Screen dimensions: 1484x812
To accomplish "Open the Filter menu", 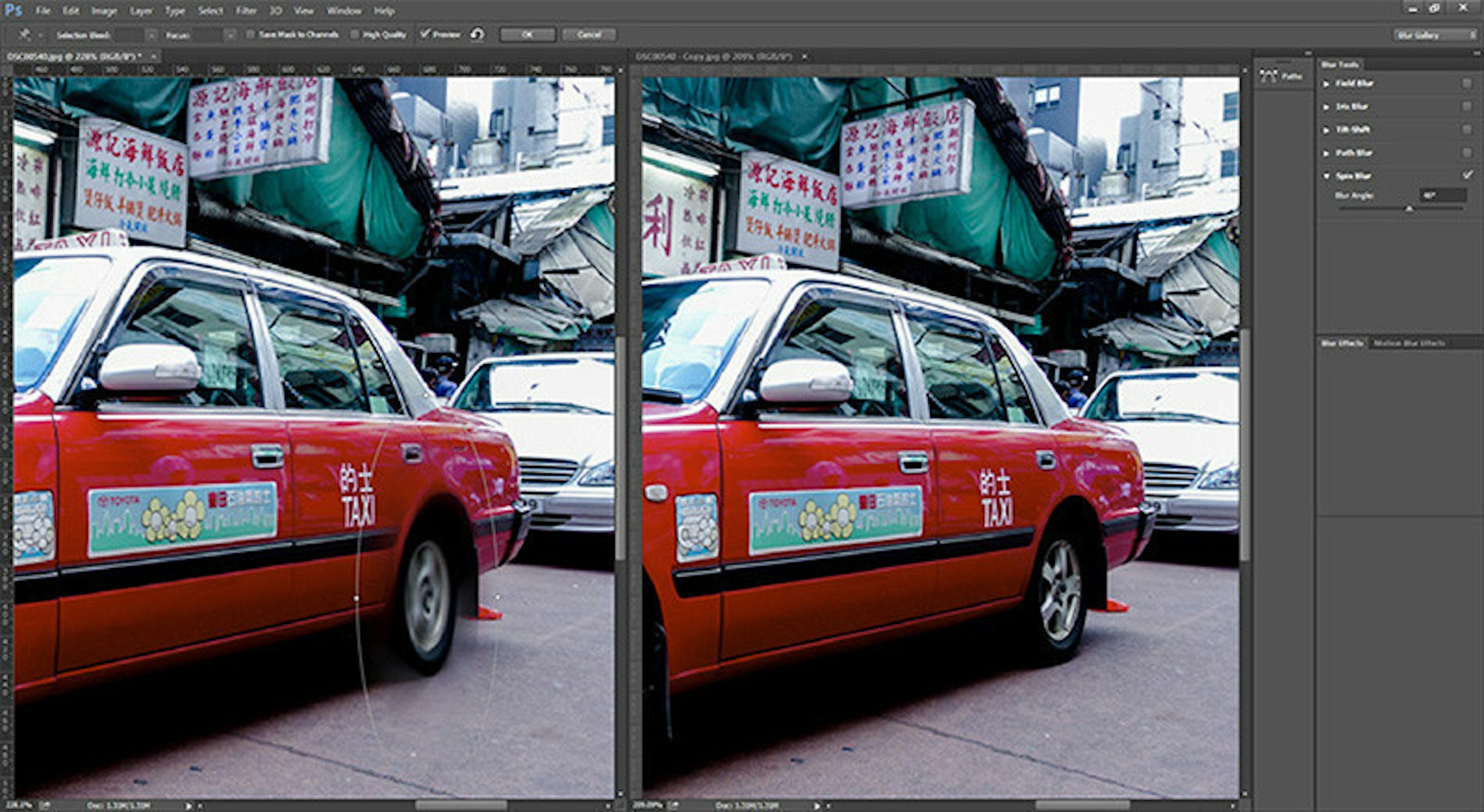I will click(247, 11).
